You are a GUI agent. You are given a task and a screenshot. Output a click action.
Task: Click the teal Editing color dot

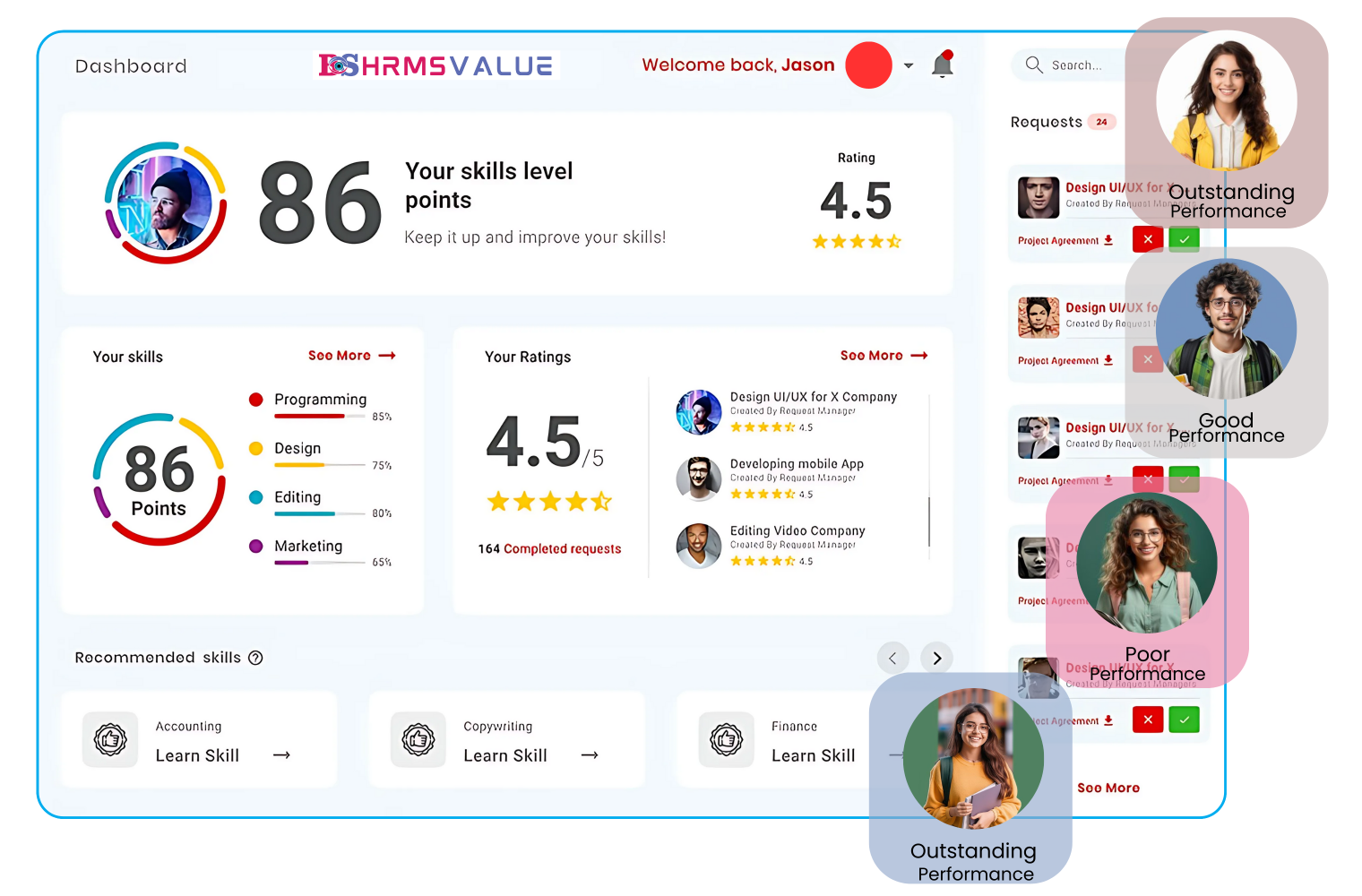click(256, 497)
